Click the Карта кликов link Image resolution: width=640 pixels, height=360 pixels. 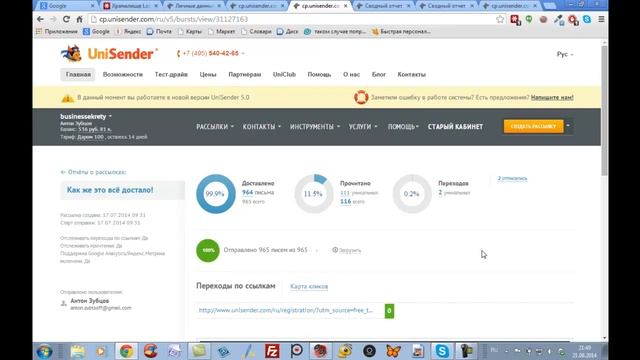[309, 287]
